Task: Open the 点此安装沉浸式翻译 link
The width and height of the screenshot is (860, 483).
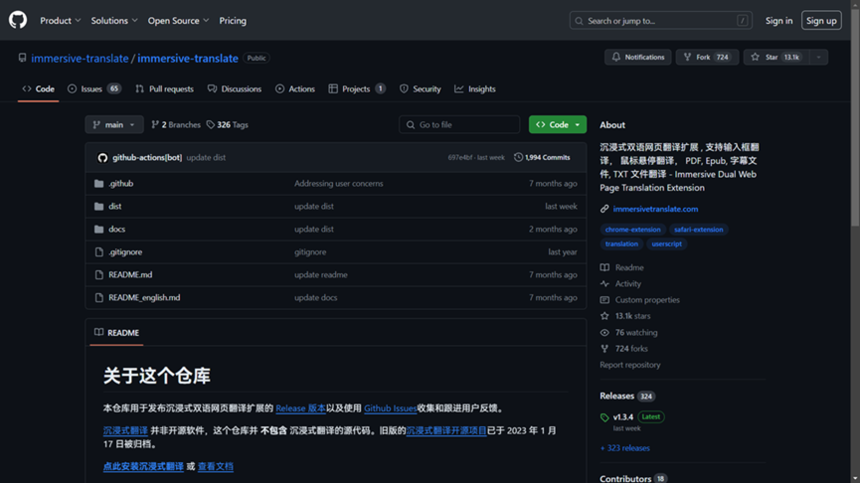Action: coord(143,467)
